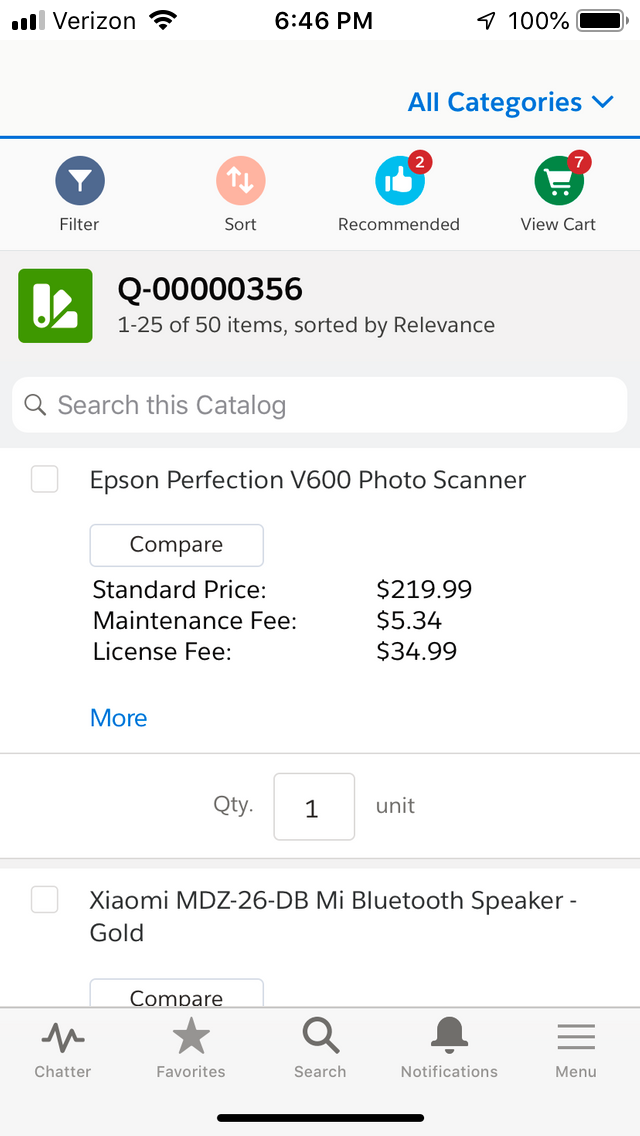The height and width of the screenshot is (1136, 640).
Task: Compare the Xiaomi Bluetooth Speaker
Action: pos(176,997)
